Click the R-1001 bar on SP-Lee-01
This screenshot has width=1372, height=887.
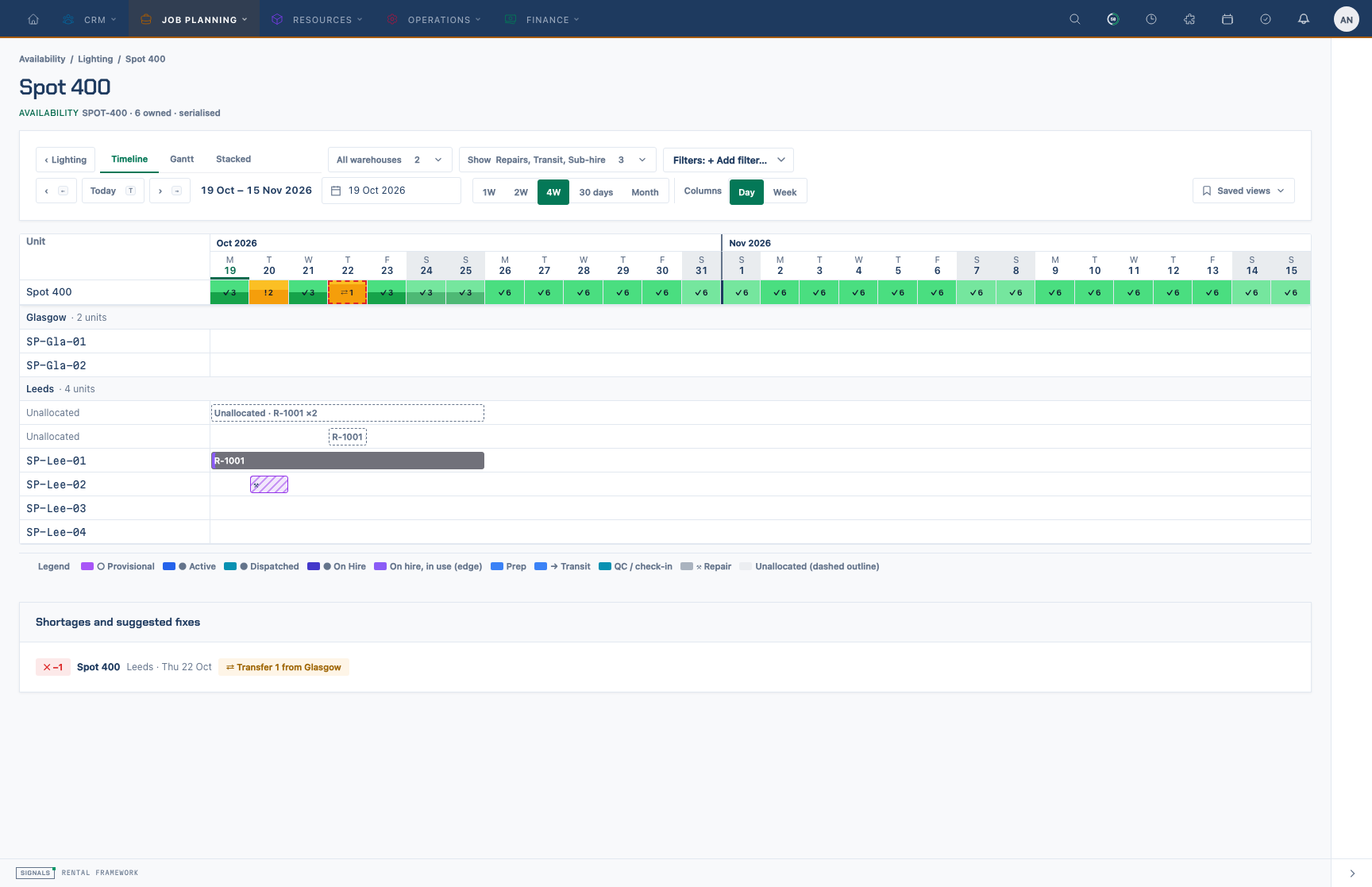pyautogui.click(x=348, y=461)
